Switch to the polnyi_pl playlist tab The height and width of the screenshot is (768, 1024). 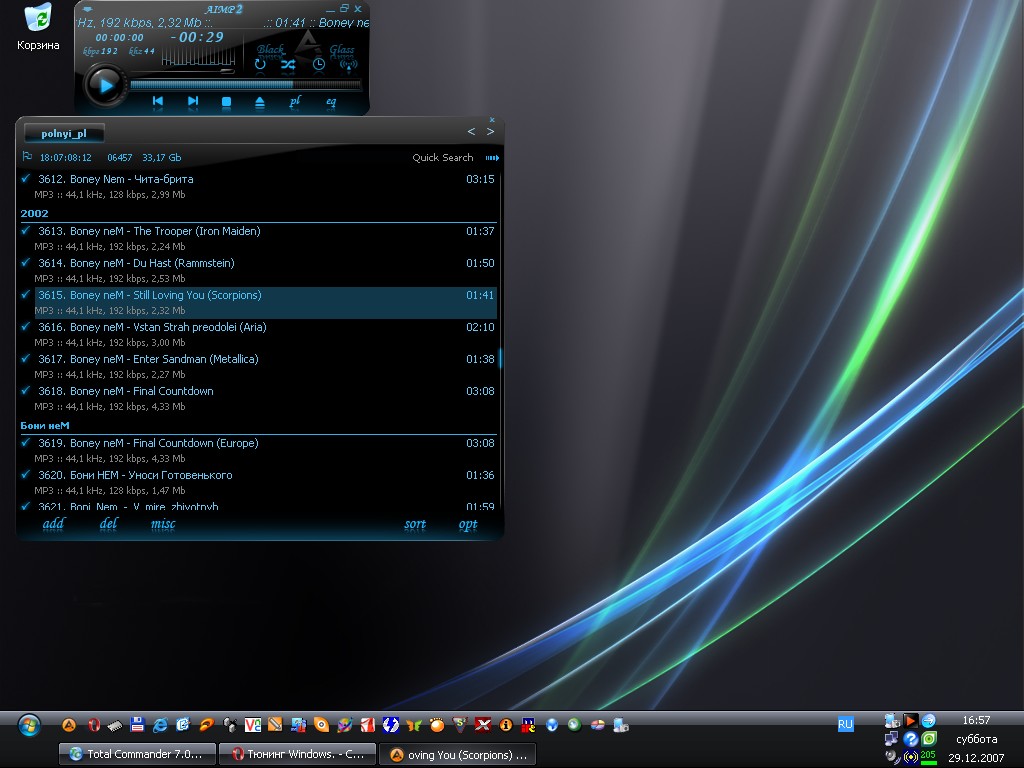tap(64, 133)
